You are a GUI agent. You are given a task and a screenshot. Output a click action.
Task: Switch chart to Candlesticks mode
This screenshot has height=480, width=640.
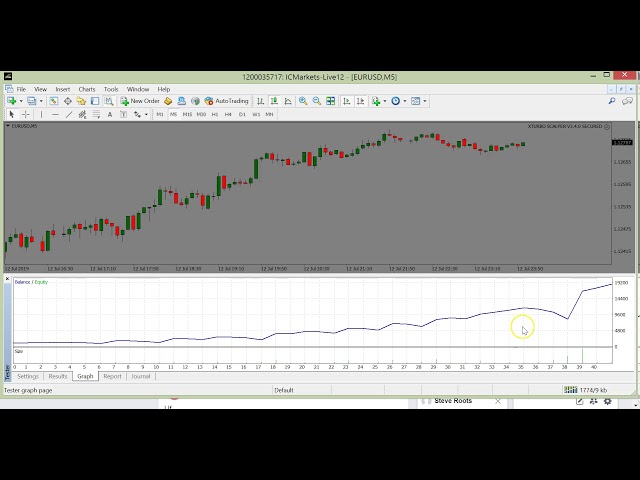274,101
